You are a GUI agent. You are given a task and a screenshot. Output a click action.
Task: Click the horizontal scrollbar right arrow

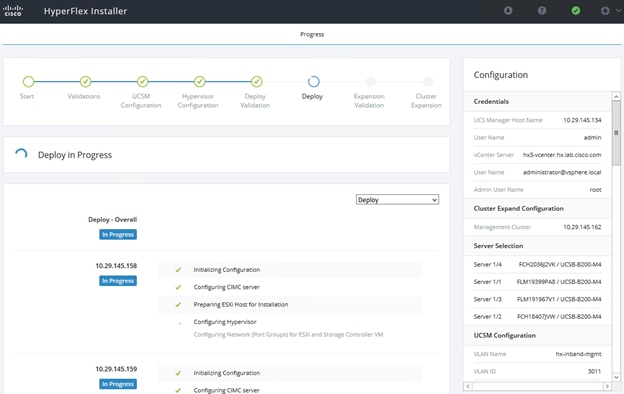[x=607, y=386]
